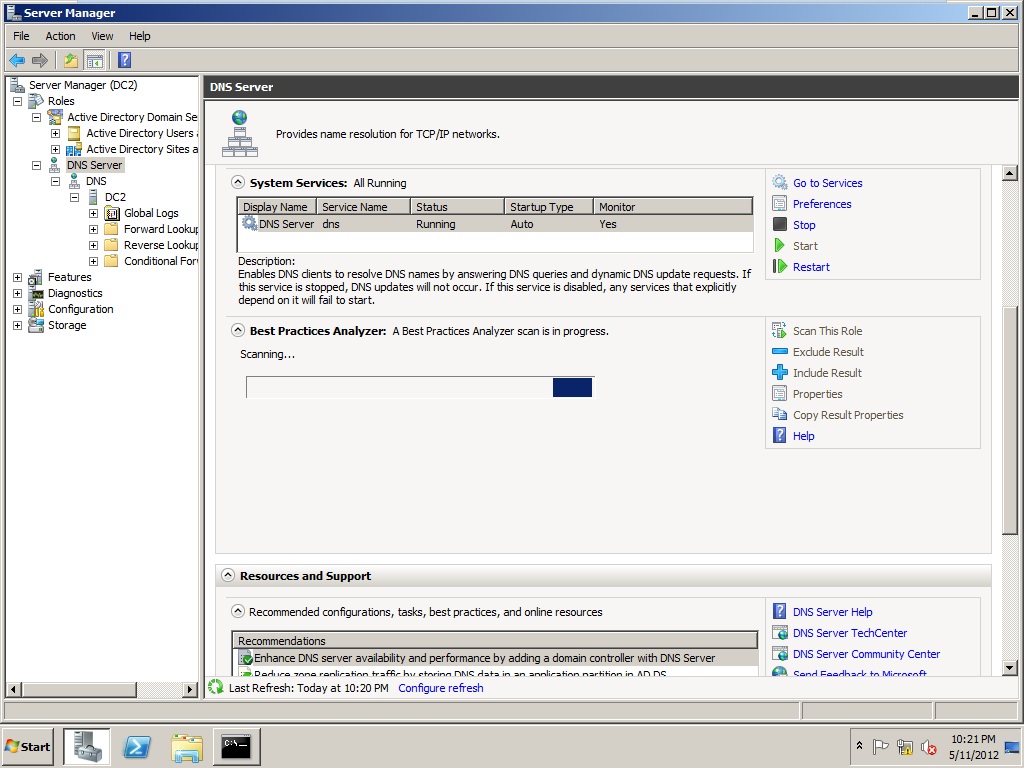Launch PowerShell from the taskbar
The height and width of the screenshot is (768, 1024).
pos(137,746)
